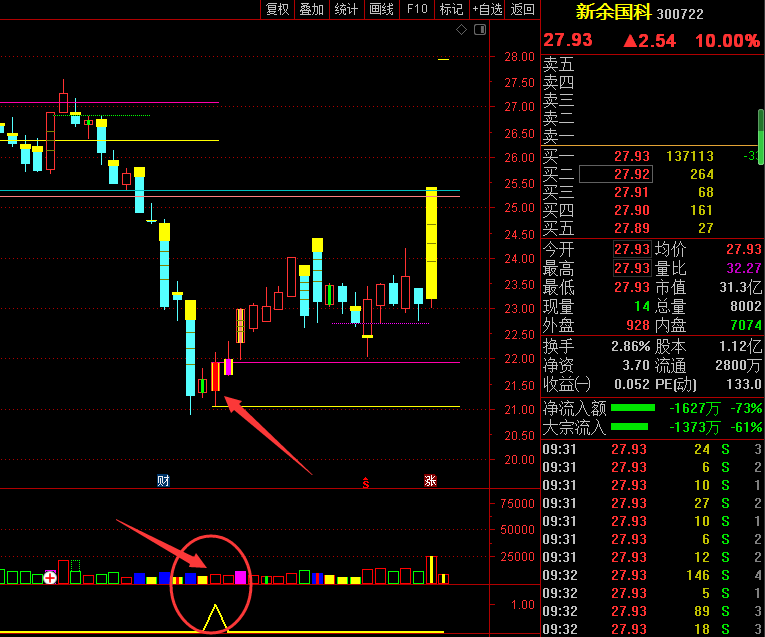Click the red S marker on timeline
Viewport: 765px width, 637px height.
coord(366,481)
